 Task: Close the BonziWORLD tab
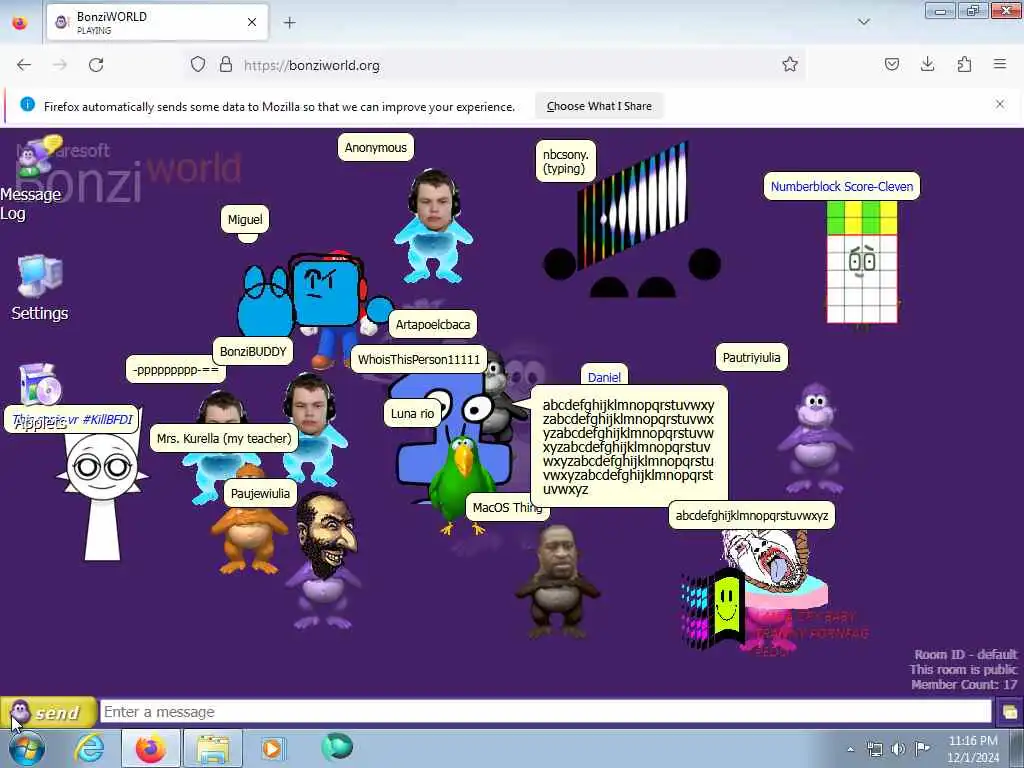click(x=252, y=22)
